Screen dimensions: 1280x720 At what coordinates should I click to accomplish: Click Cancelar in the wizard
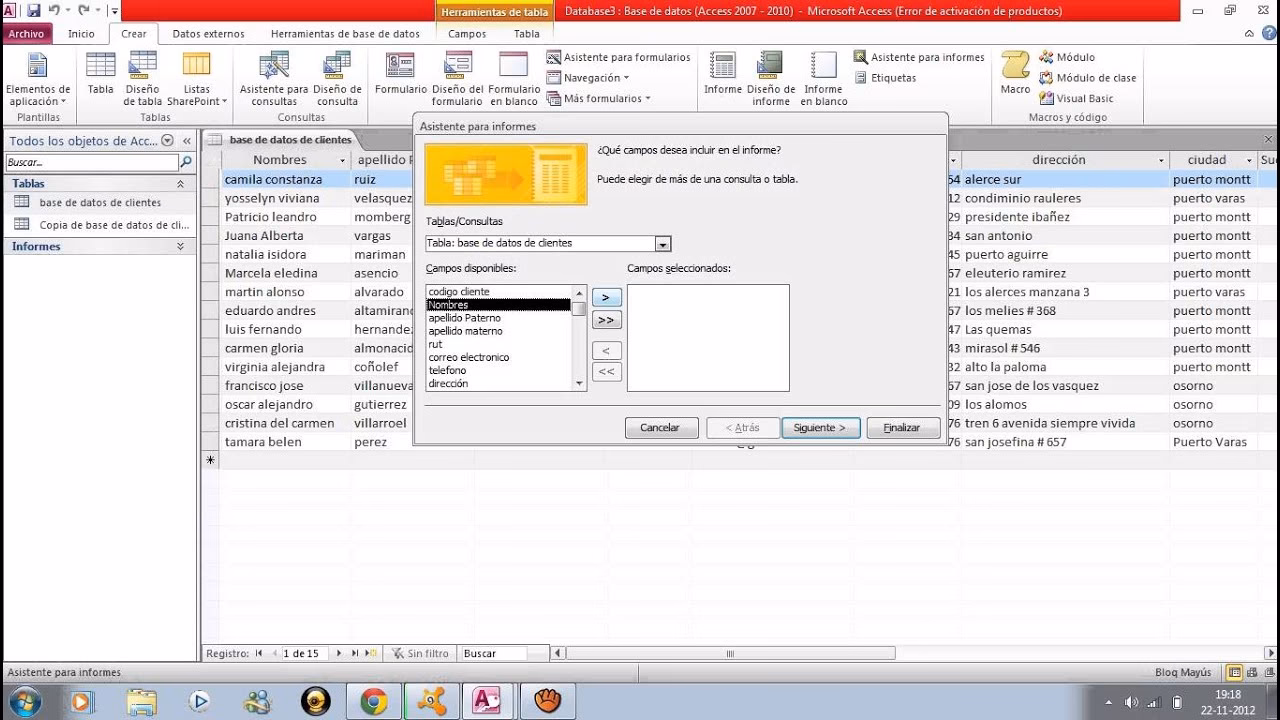tap(660, 428)
